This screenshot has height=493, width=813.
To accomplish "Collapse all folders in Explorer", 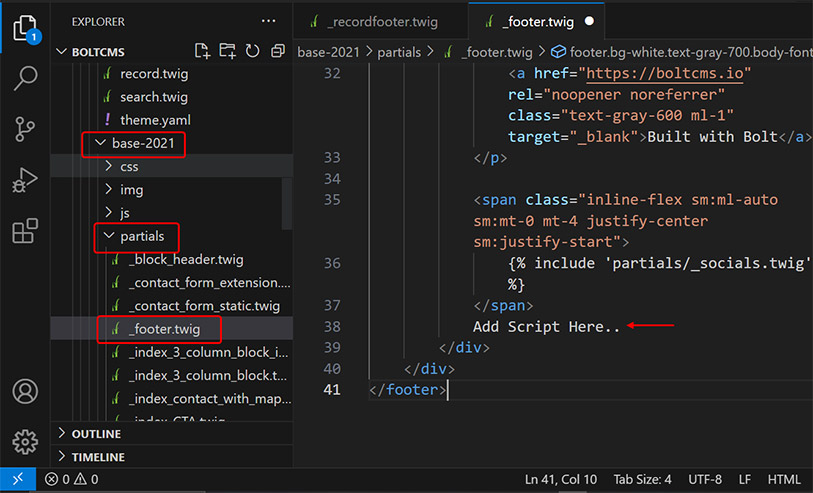I will click(278, 51).
